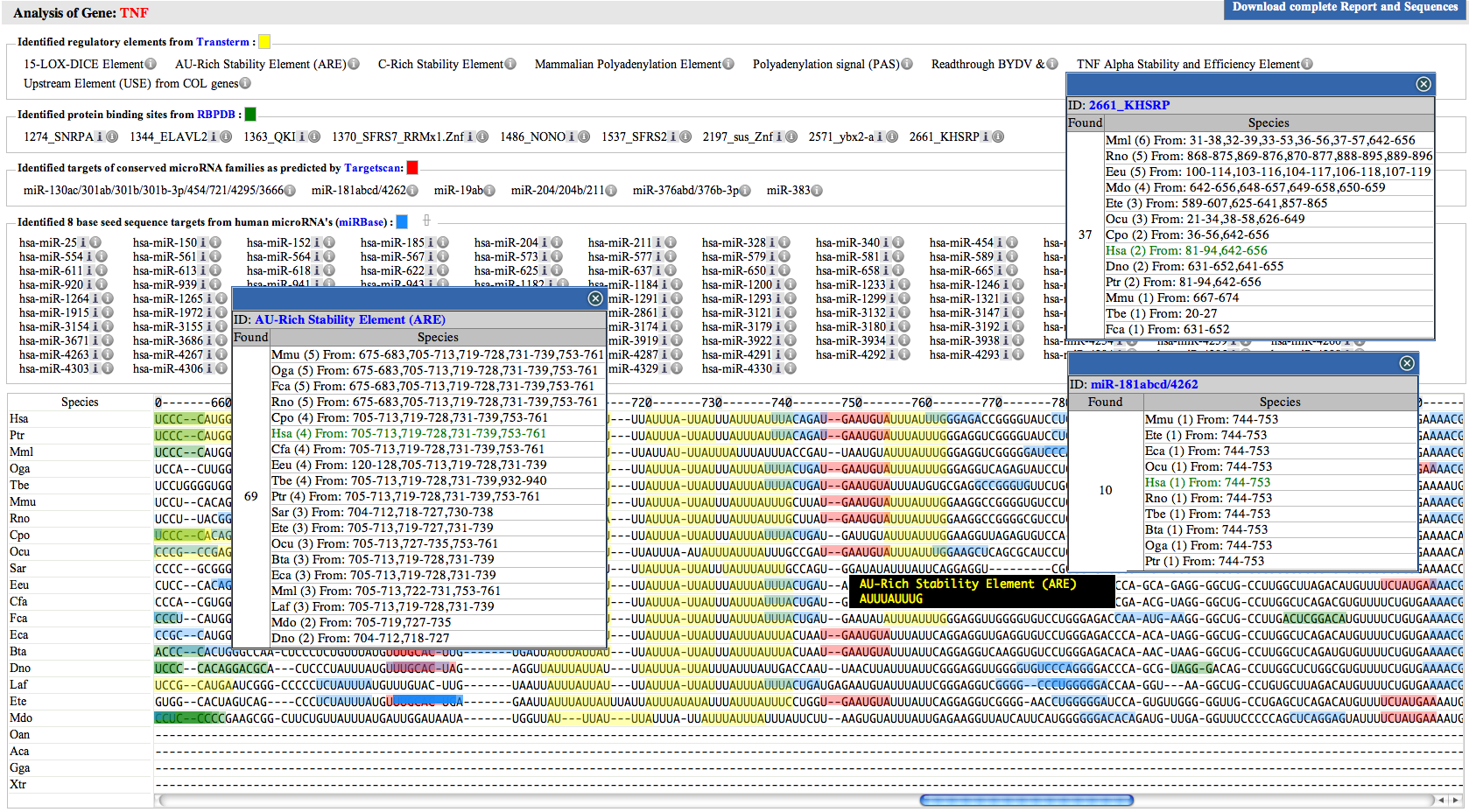Select green row 'Hsa (1) From: 744-753' in miR-181 popup
1469x812 pixels.
tap(1280, 482)
